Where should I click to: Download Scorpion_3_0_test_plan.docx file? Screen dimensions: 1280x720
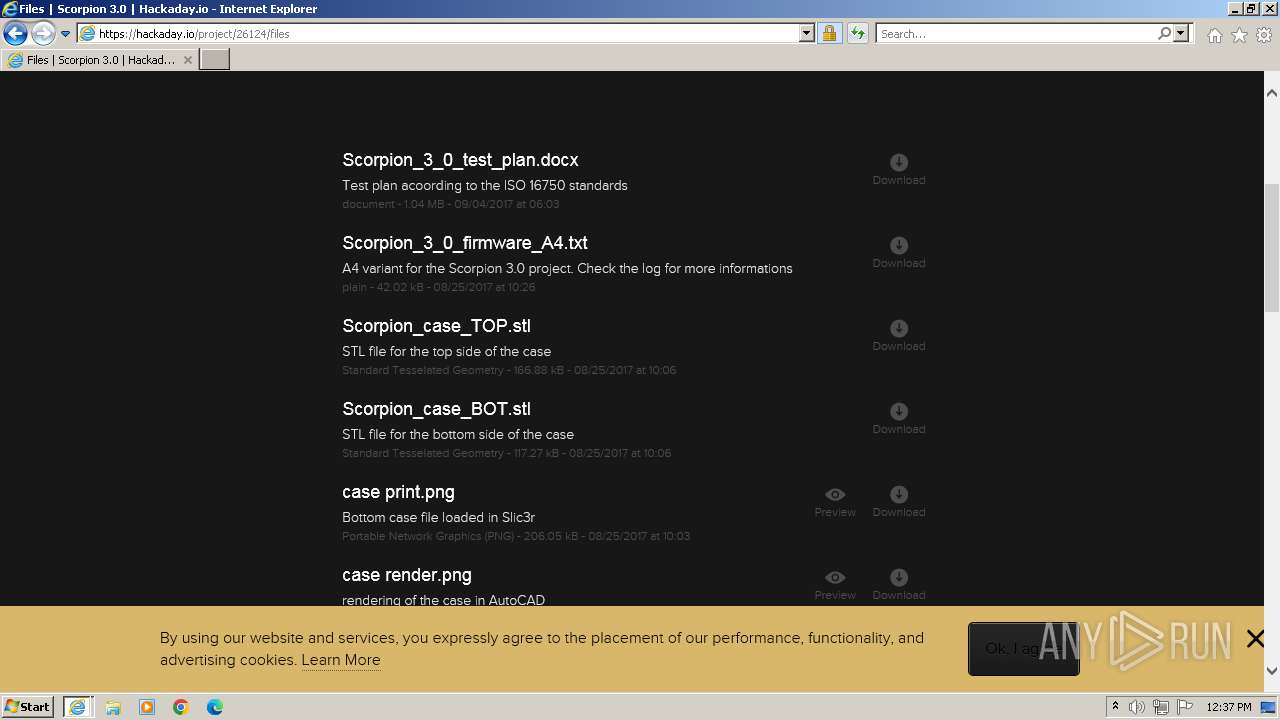point(899,170)
